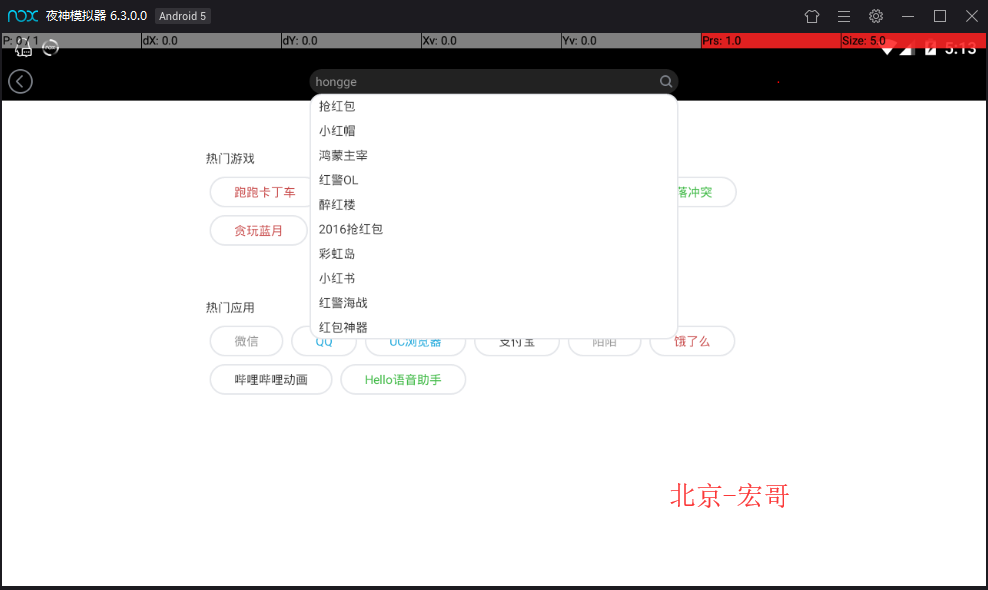Minimize the Nox emulator window
The width and height of the screenshot is (988, 590).
click(x=908, y=16)
